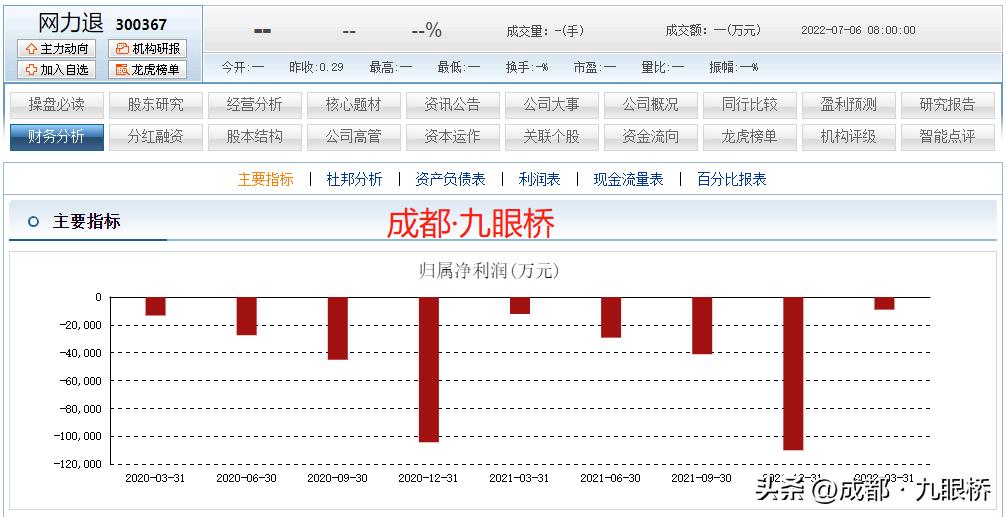
Task: Go to 百分比报表 sub-link
Action: pyautogui.click(x=731, y=179)
